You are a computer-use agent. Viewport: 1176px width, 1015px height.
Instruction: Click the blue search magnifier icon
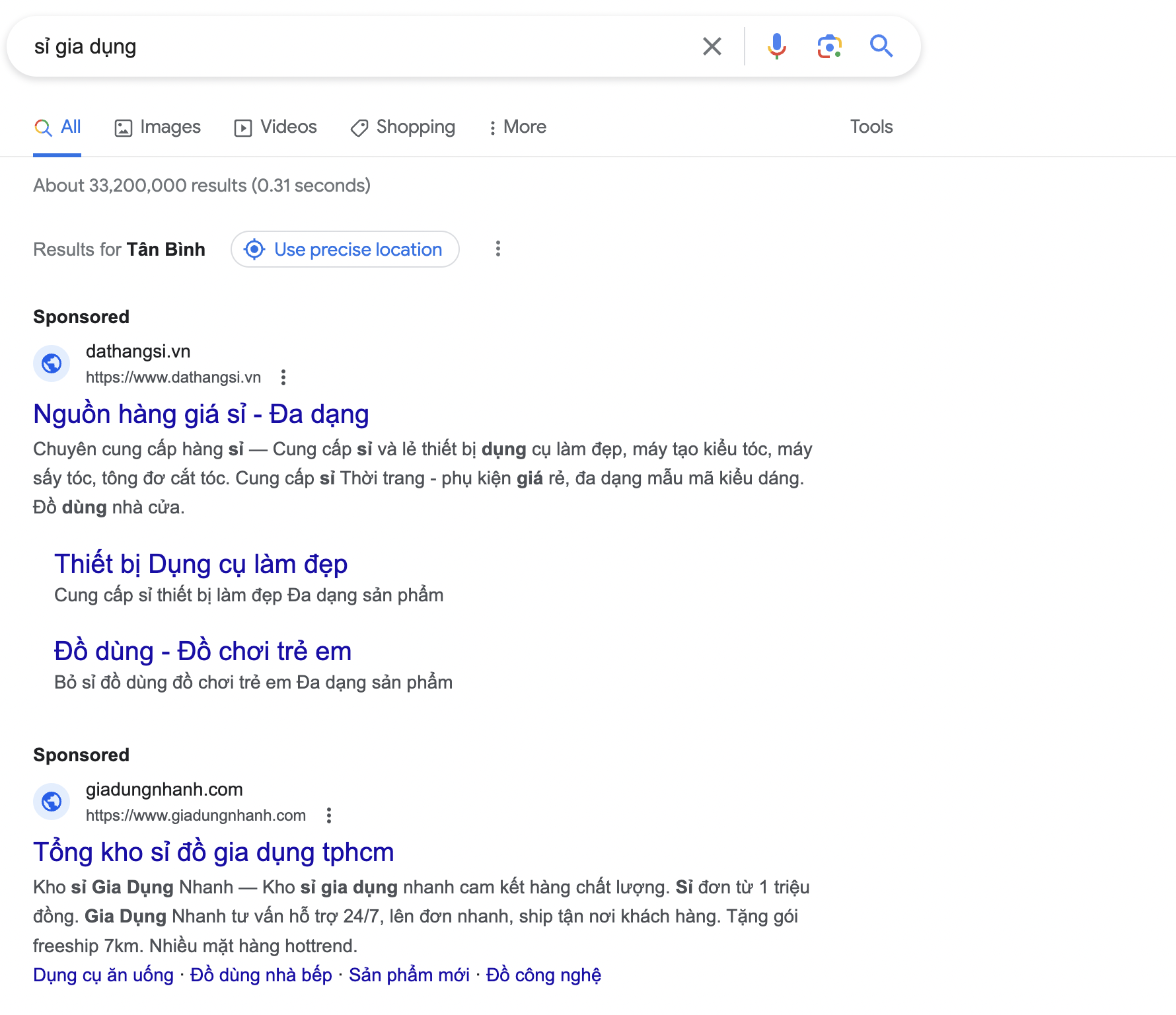pyautogui.click(x=881, y=46)
